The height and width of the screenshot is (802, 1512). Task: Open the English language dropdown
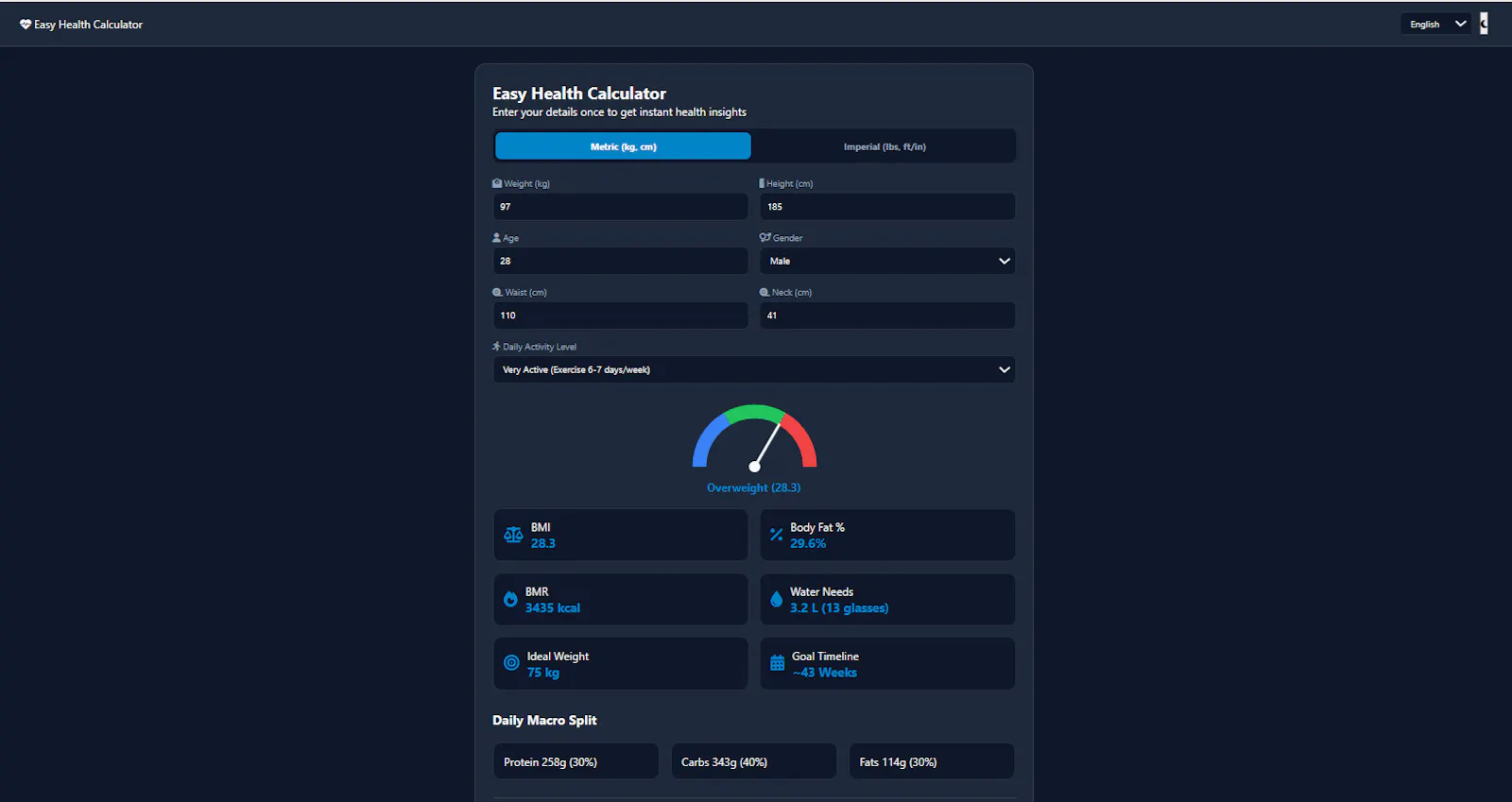(x=1435, y=24)
